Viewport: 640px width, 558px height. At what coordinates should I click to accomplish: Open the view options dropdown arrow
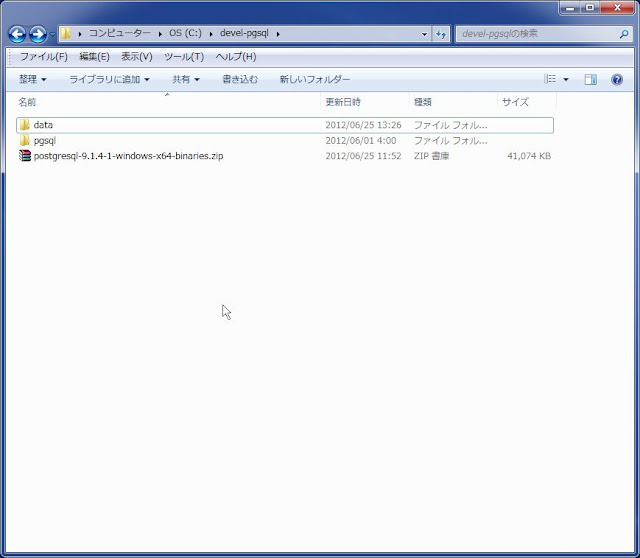(566, 79)
